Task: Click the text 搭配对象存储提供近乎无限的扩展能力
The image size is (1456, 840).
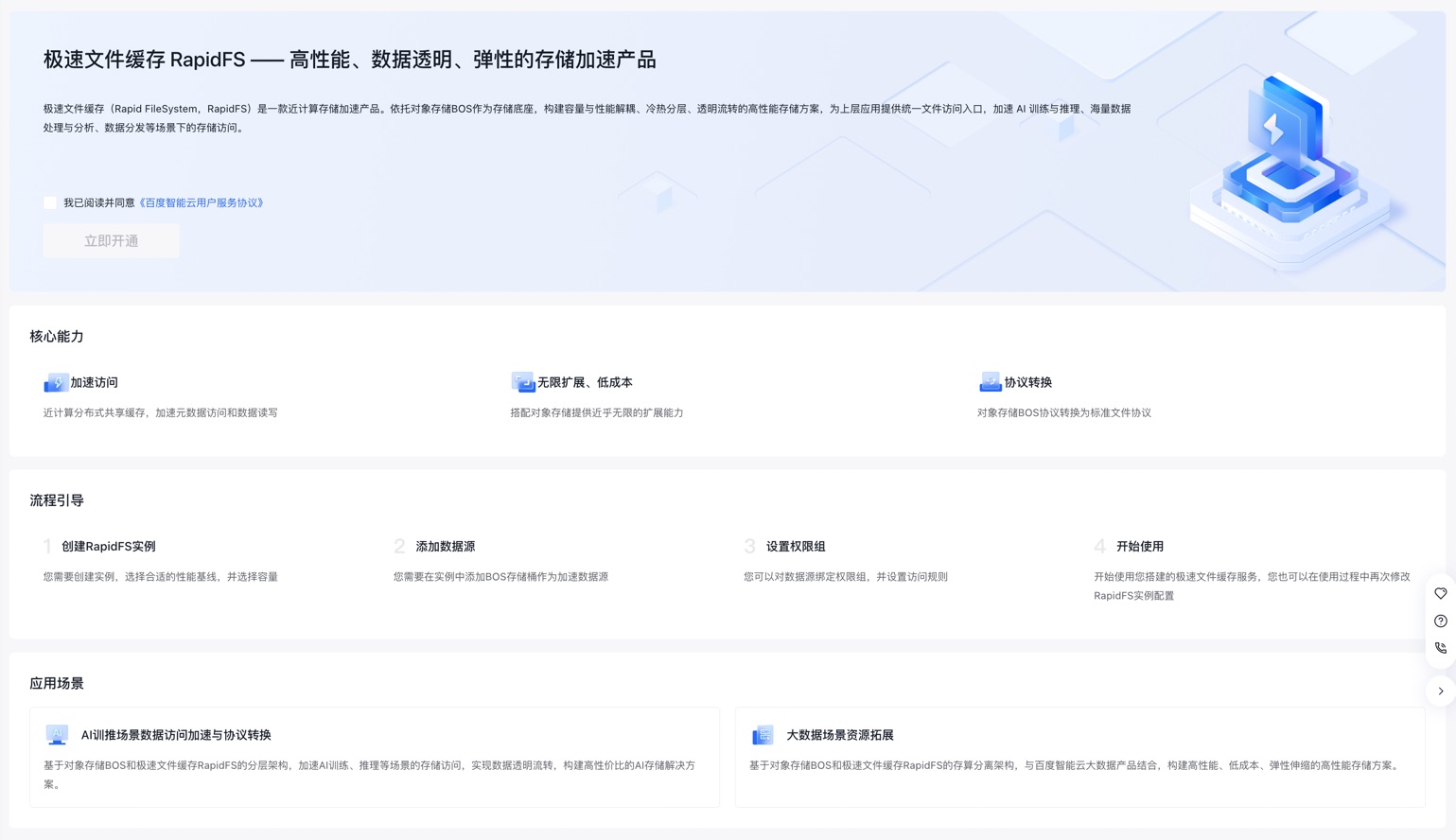Action: tap(597, 413)
